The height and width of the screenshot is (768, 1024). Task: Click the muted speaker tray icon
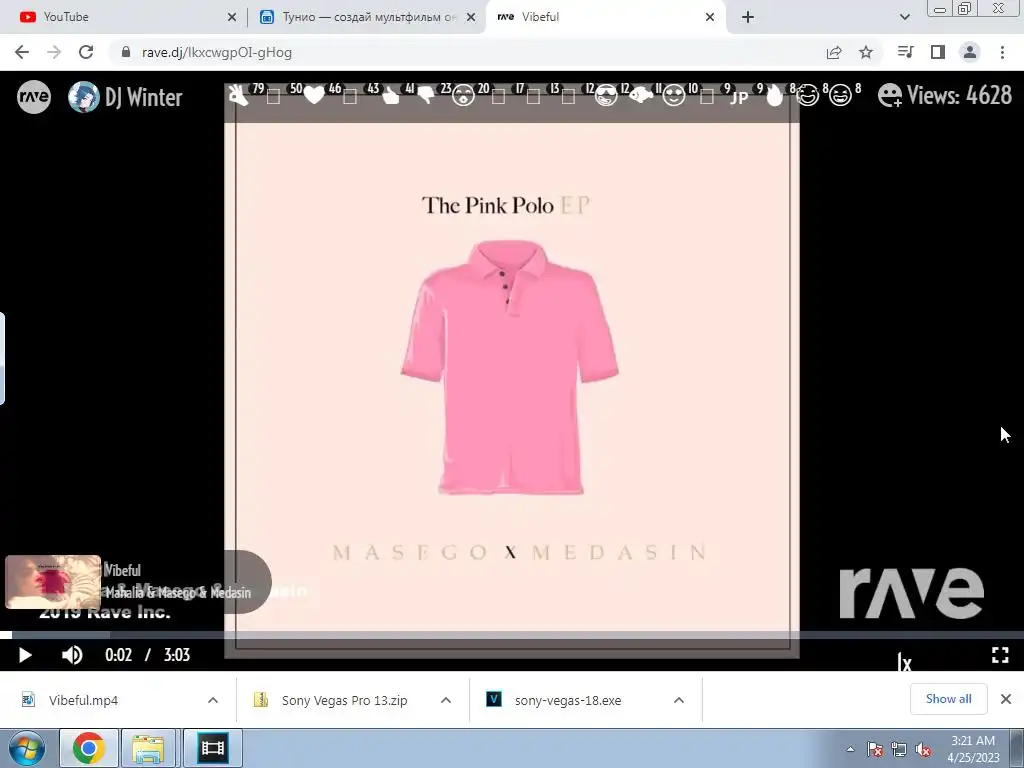[x=923, y=750]
